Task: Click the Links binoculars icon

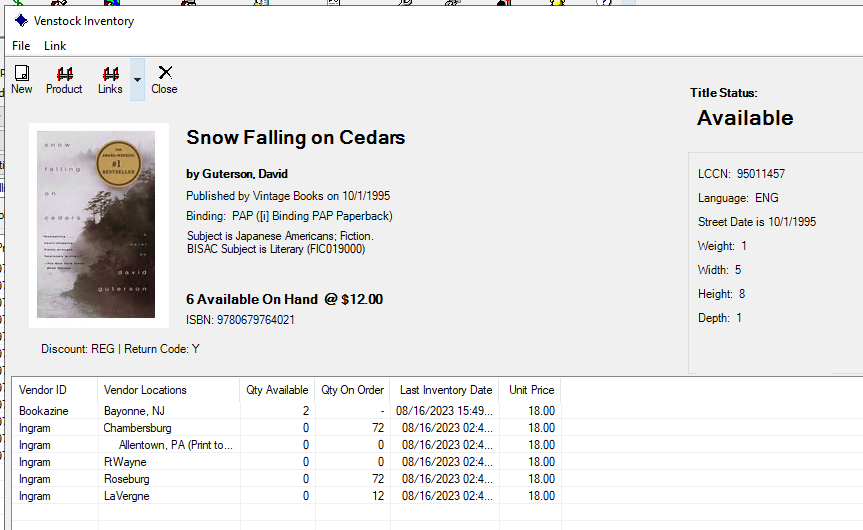Action: click(111, 74)
